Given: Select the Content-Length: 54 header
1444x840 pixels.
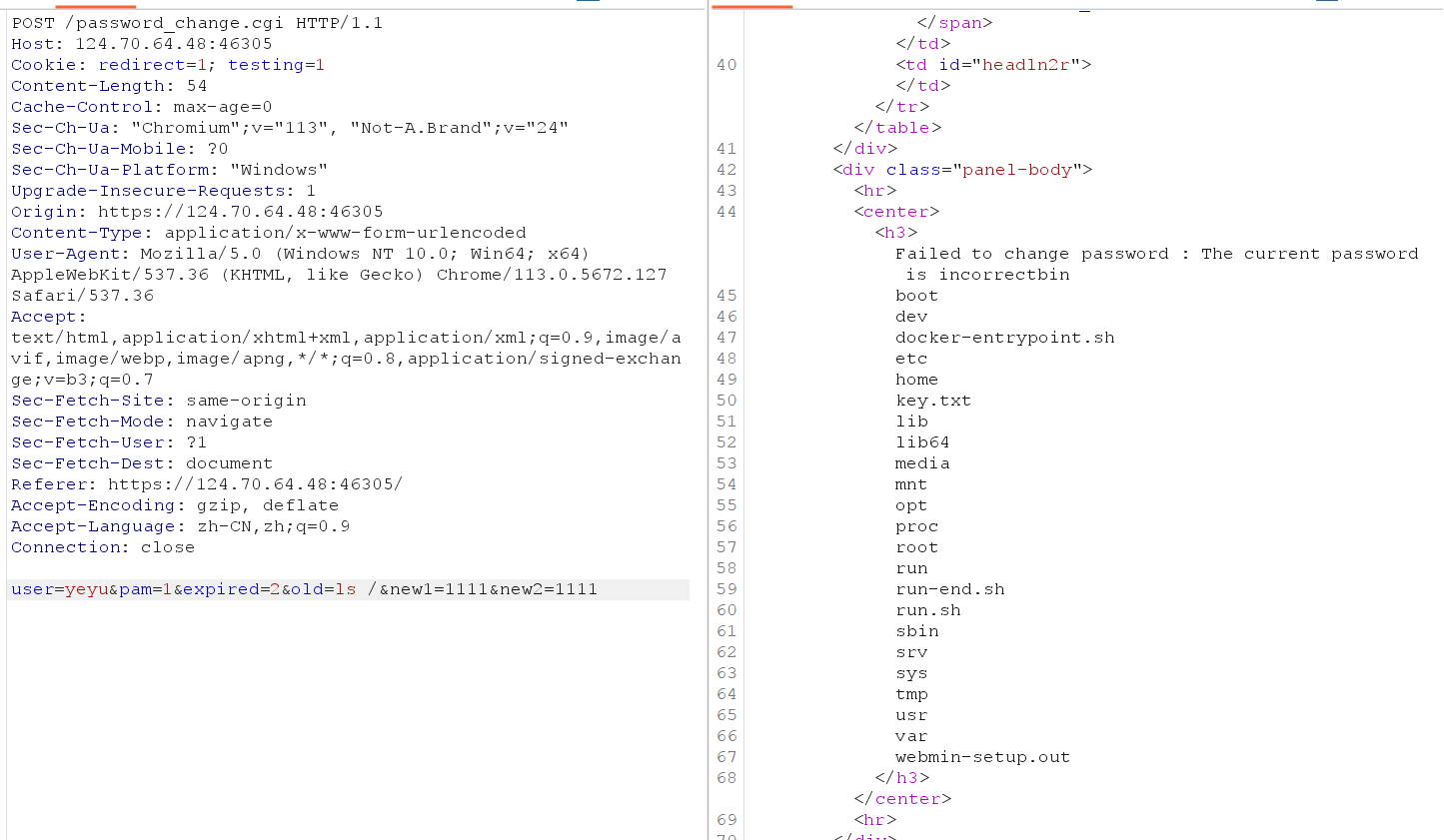Looking at the screenshot, I should (109, 86).
